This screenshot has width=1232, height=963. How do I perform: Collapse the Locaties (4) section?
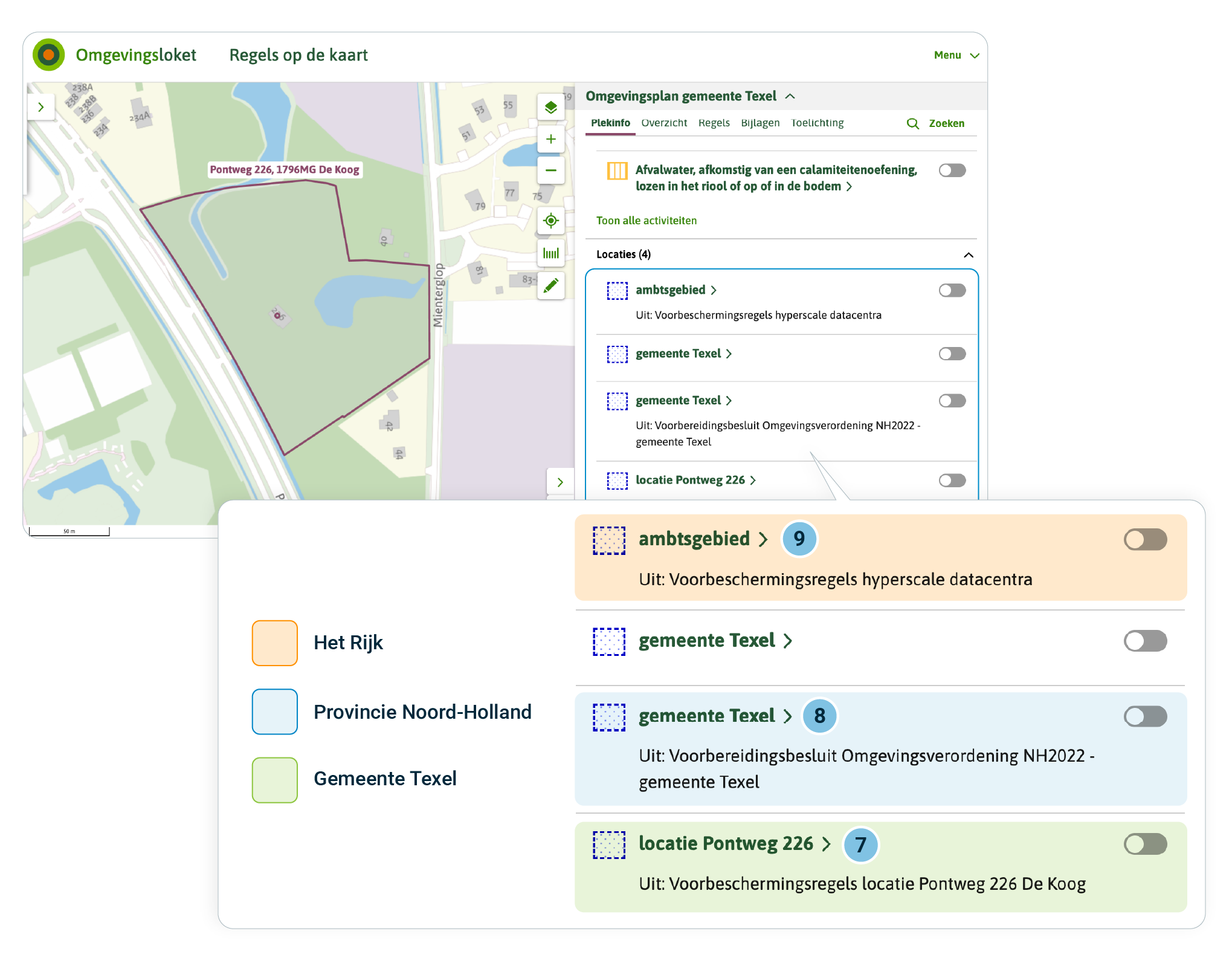click(x=968, y=255)
